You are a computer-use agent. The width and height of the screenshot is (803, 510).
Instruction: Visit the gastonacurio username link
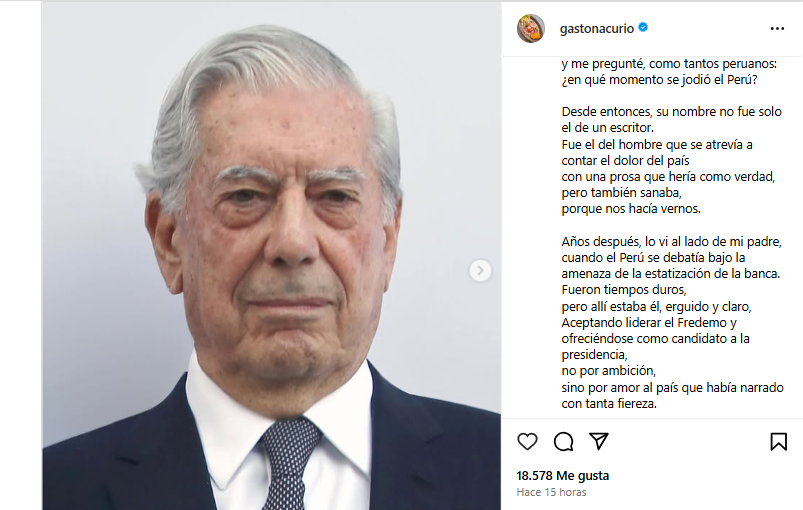(597, 29)
